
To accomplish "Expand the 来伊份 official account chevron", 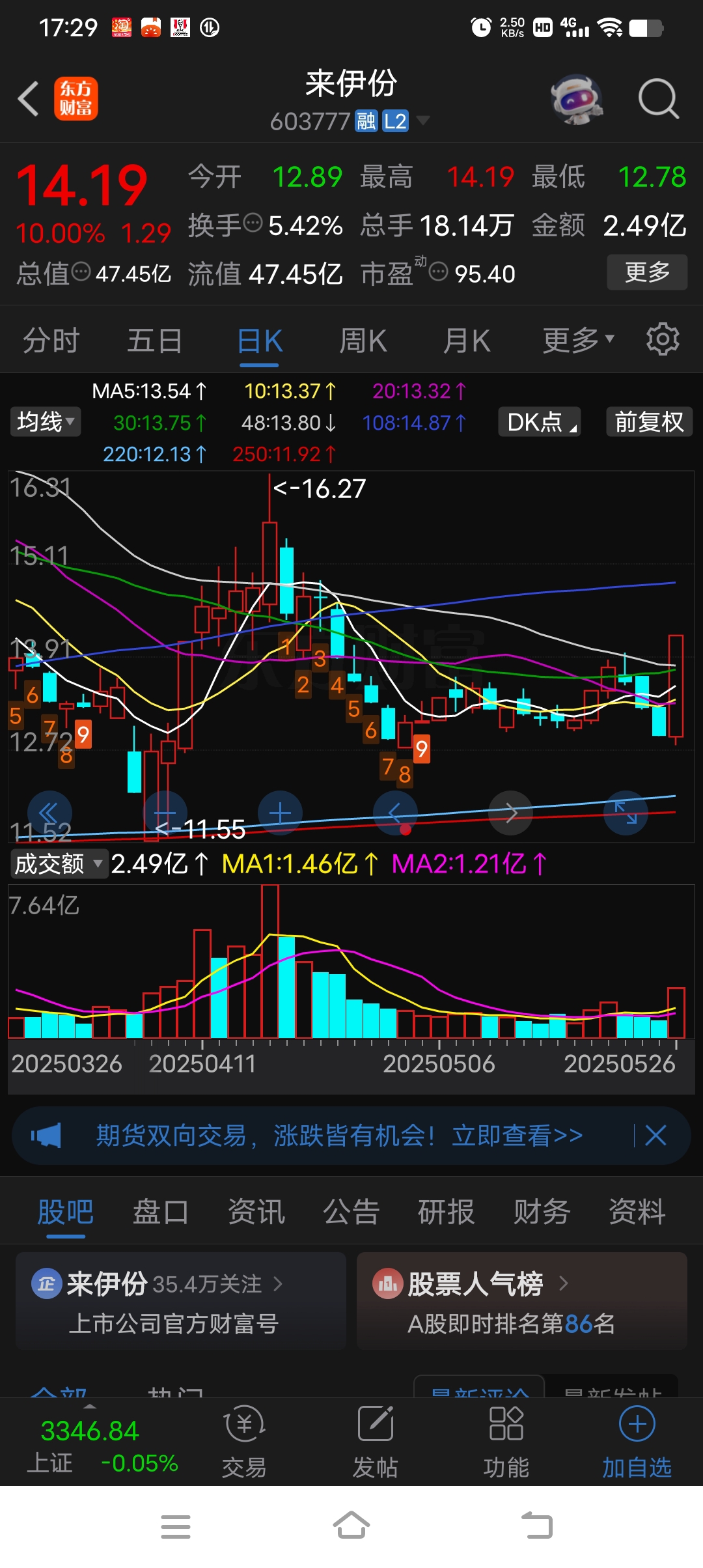I will coord(278,1283).
